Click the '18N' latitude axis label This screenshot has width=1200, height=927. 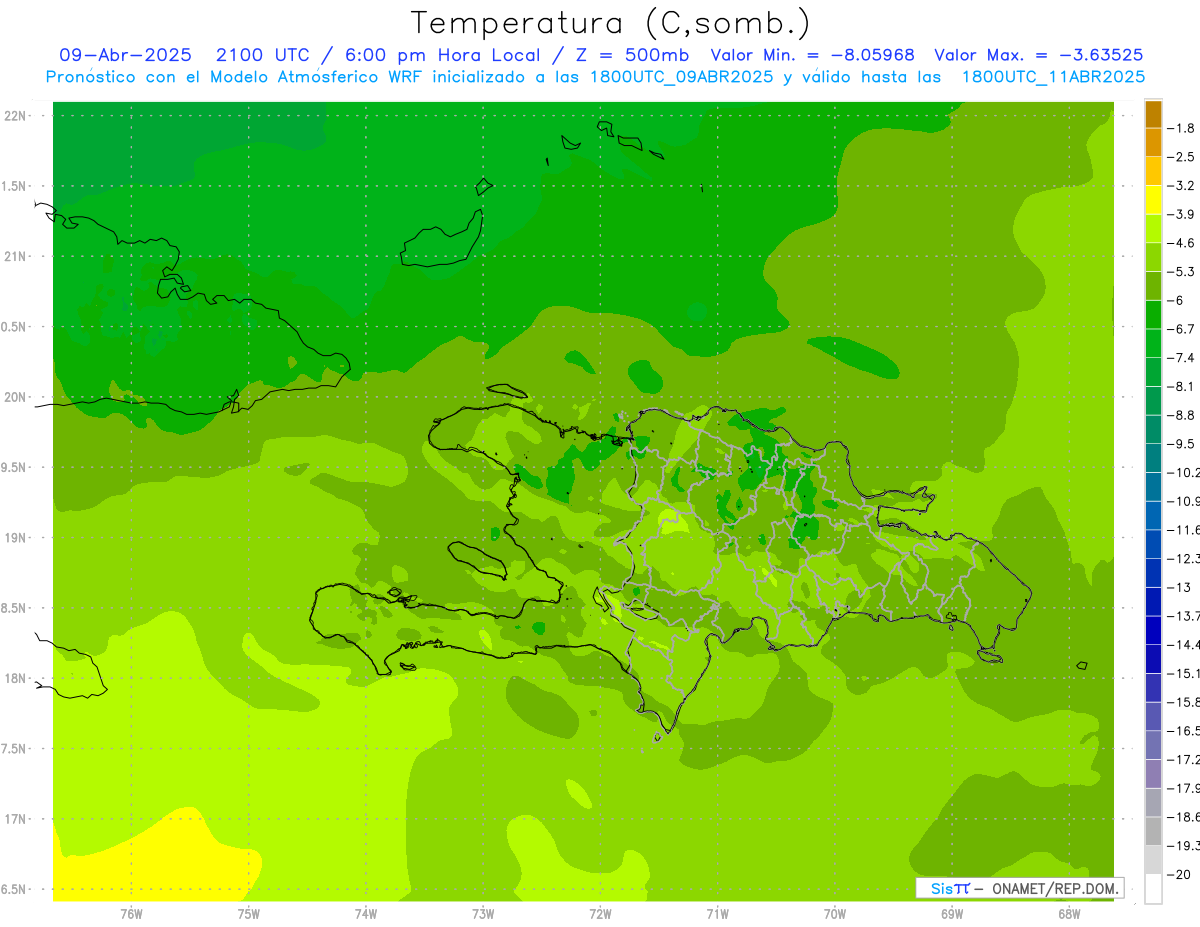point(16,679)
